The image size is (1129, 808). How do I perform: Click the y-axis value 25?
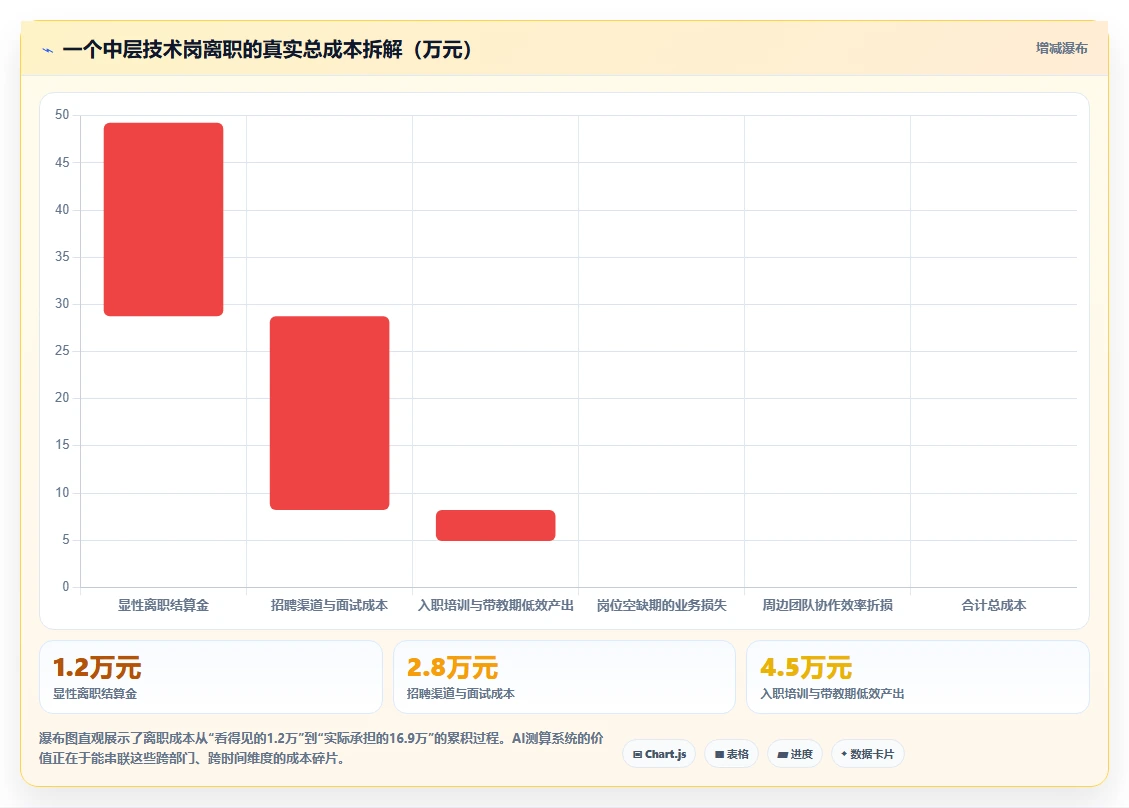coord(62,351)
